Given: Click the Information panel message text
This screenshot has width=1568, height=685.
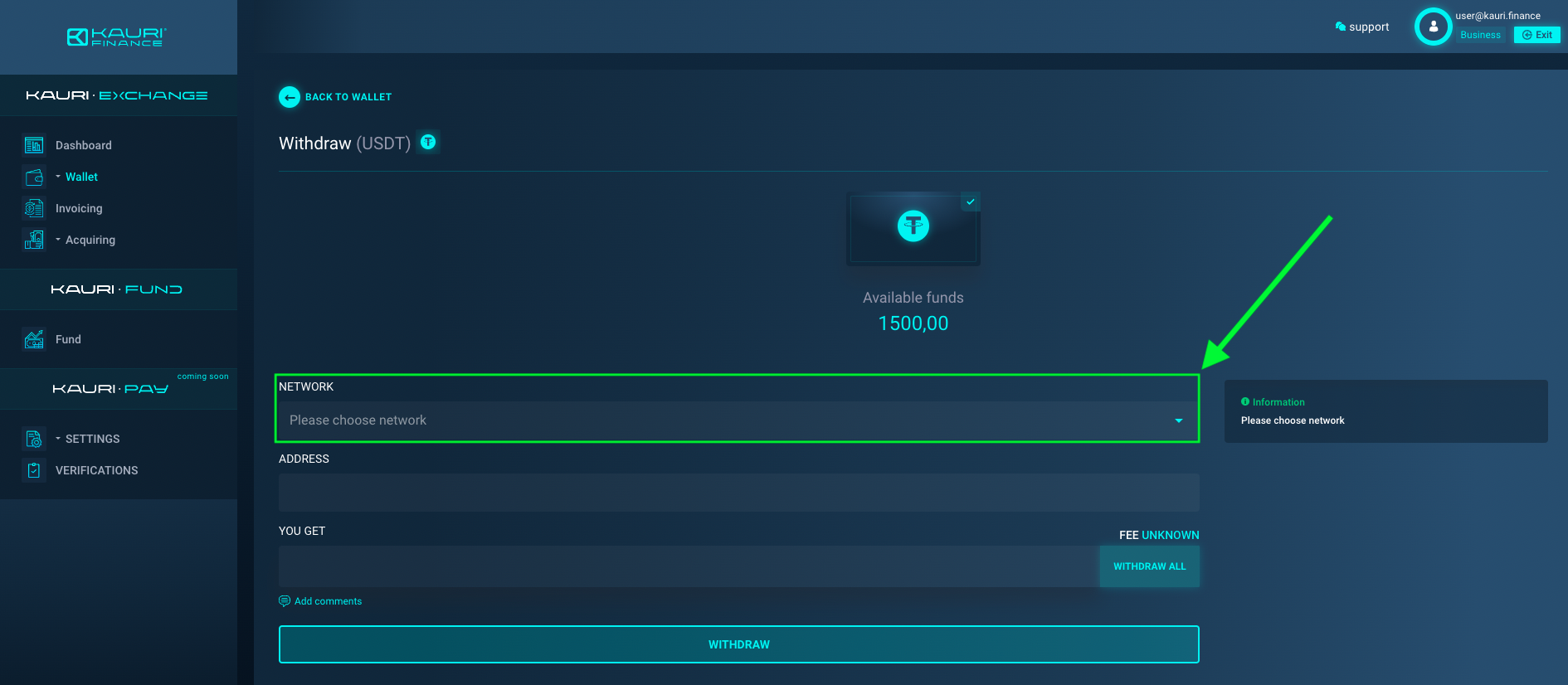Looking at the screenshot, I should point(1293,420).
